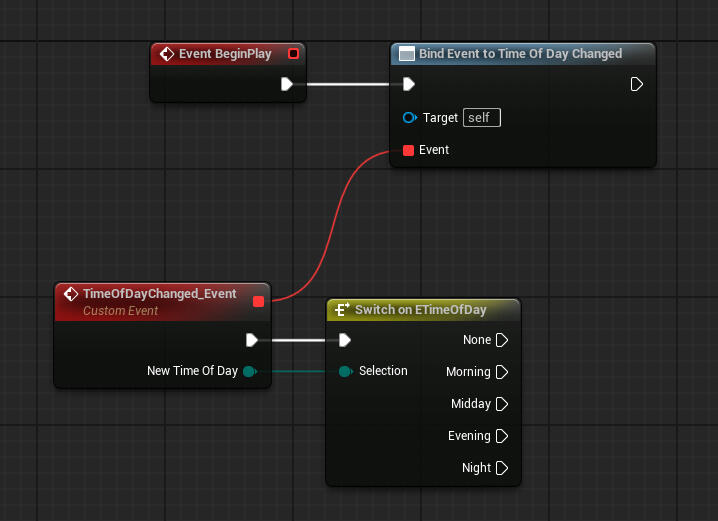Click the None output execution pin

point(502,340)
